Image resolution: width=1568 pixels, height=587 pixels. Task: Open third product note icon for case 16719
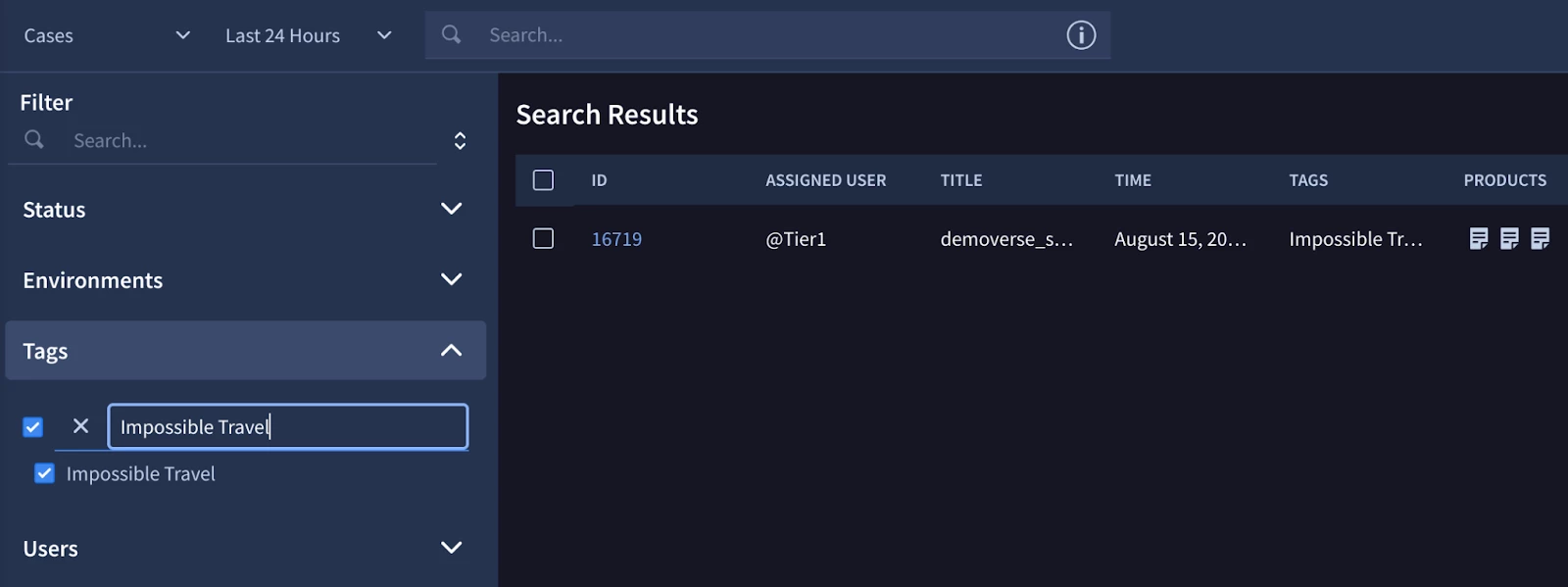[x=1540, y=238]
